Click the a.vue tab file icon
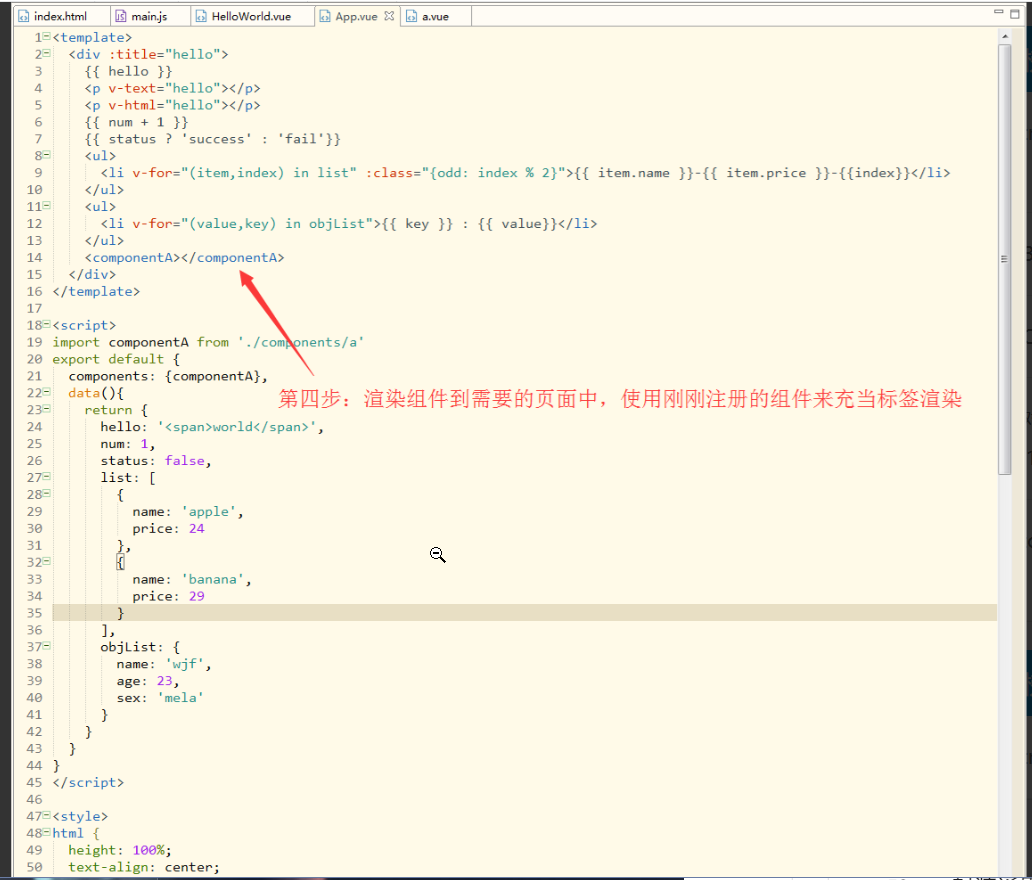This screenshot has width=1032, height=880. point(411,16)
